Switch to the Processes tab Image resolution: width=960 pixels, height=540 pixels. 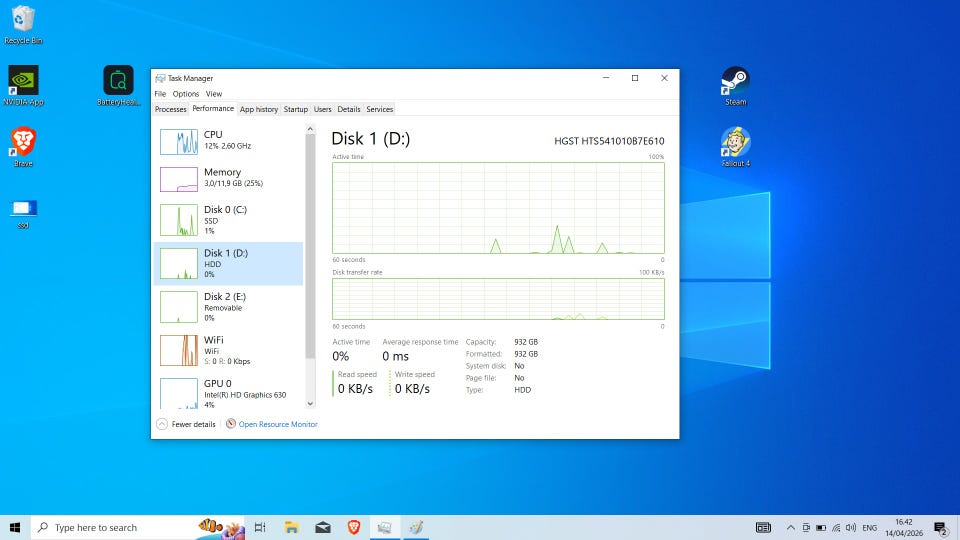tap(170, 109)
